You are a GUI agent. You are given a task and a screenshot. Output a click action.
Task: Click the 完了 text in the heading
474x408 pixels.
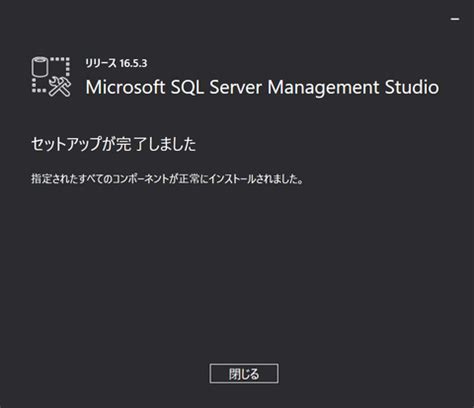[130, 144]
